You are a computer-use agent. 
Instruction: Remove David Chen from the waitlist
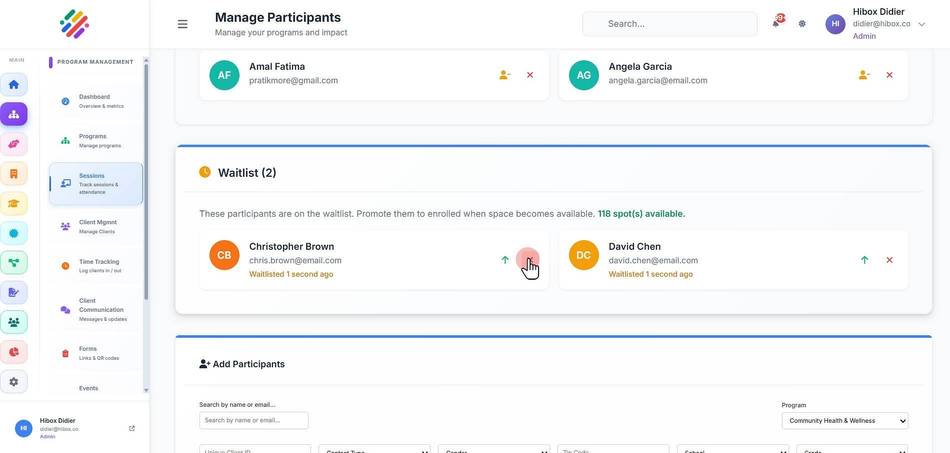pyautogui.click(x=889, y=260)
